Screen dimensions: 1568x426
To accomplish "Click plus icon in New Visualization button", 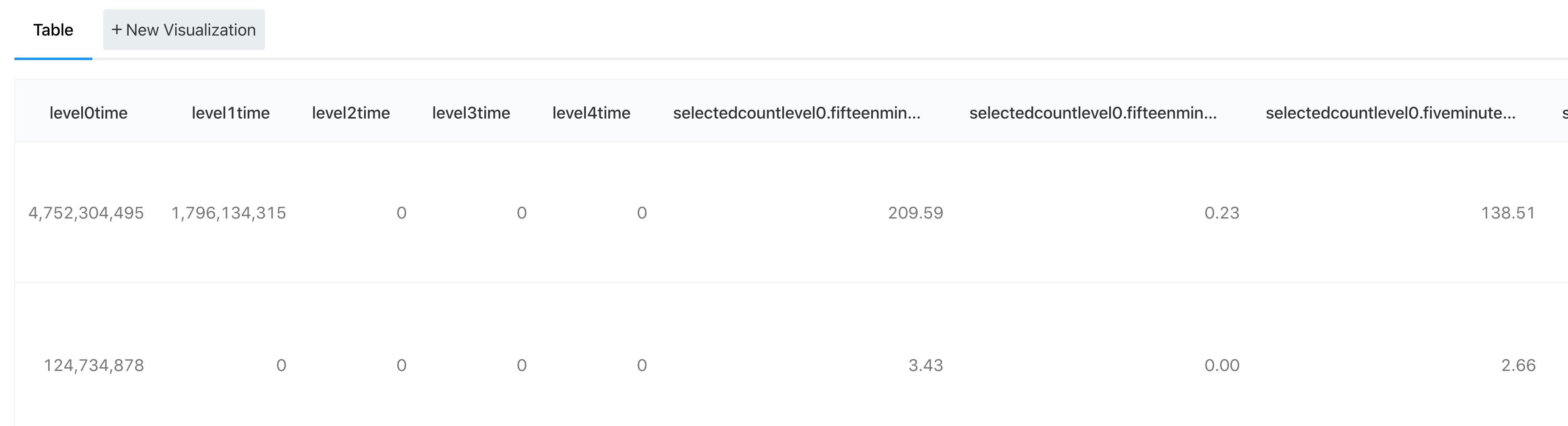I will coord(117,30).
